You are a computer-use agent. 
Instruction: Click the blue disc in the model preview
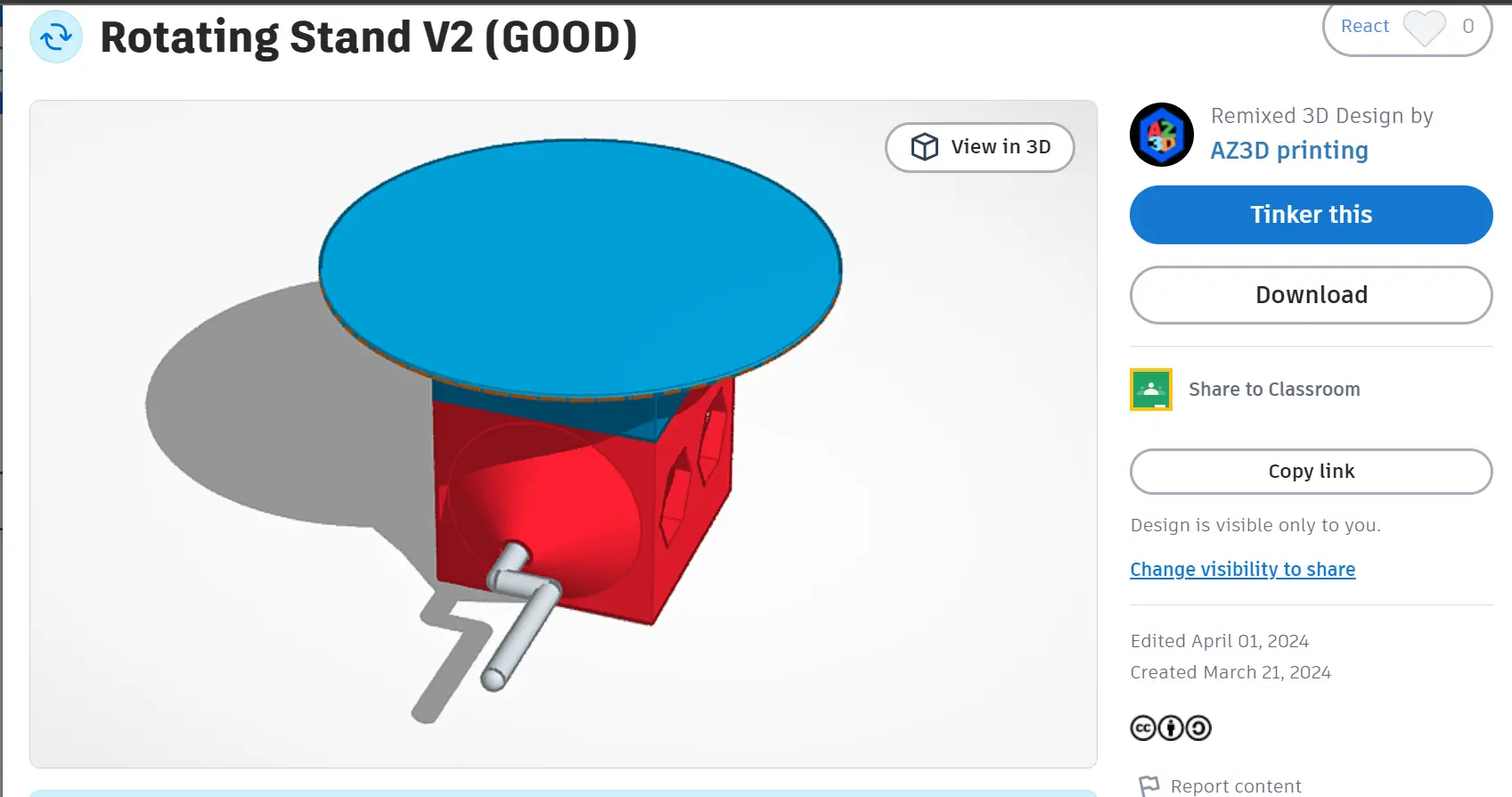coord(580,267)
